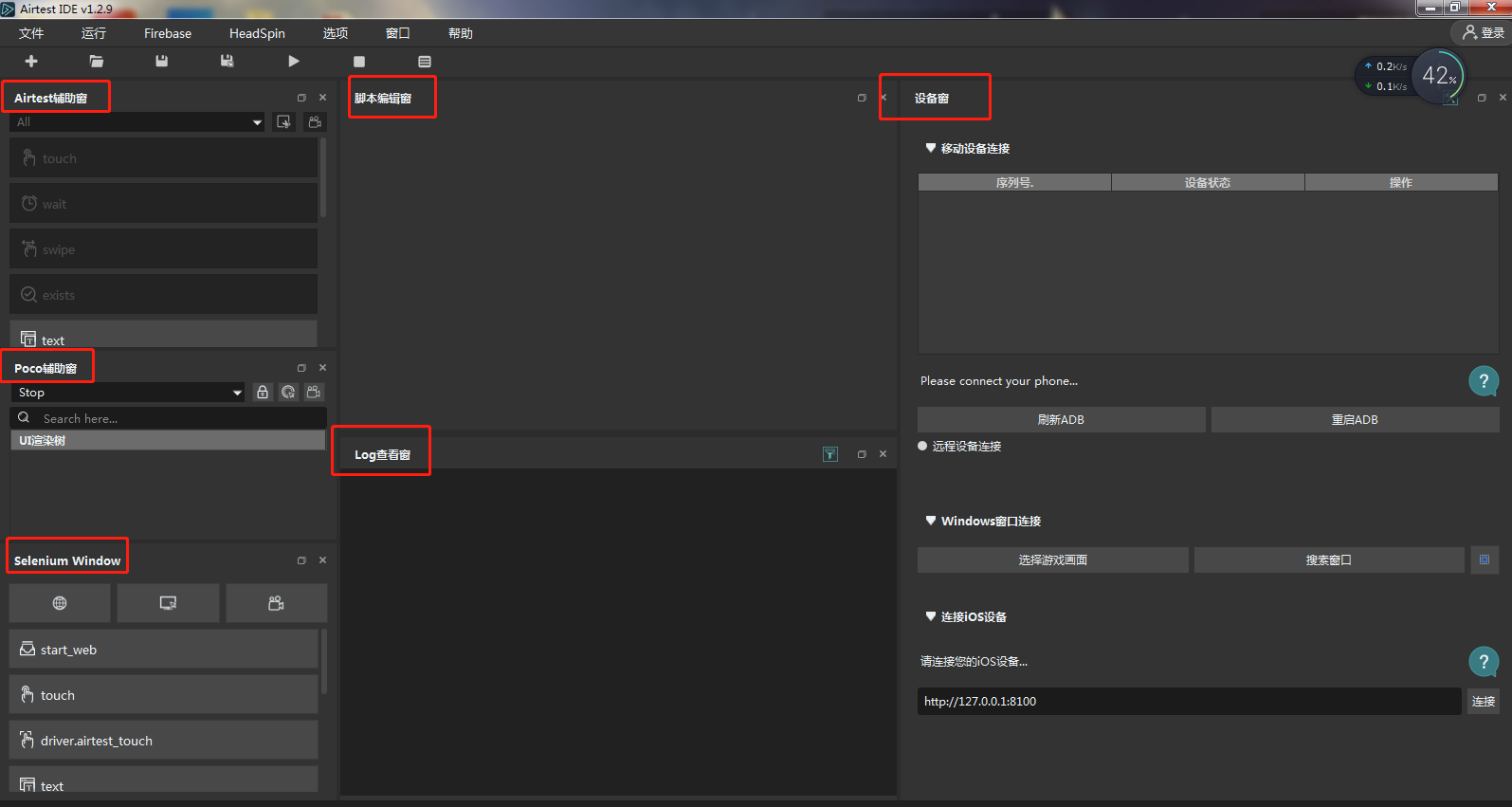Float the Poco辅助窗 panel
Image resolution: width=1512 pixels, height=807 pixels.
coord(301,368)
